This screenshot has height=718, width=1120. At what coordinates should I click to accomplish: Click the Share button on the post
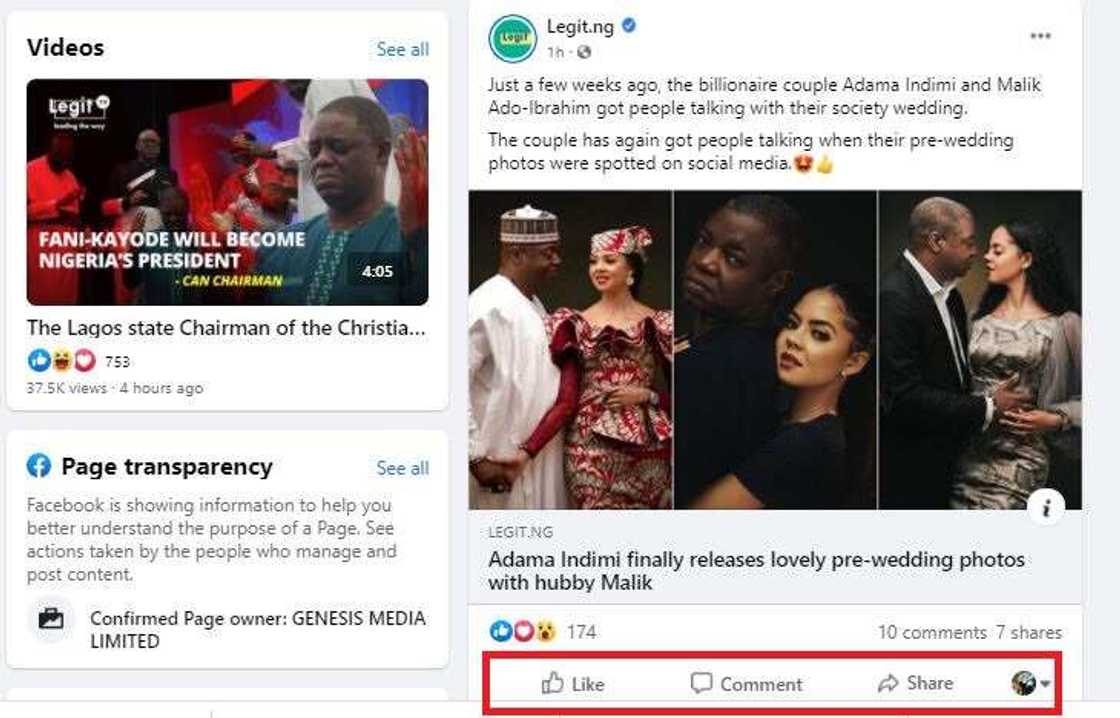917,684
